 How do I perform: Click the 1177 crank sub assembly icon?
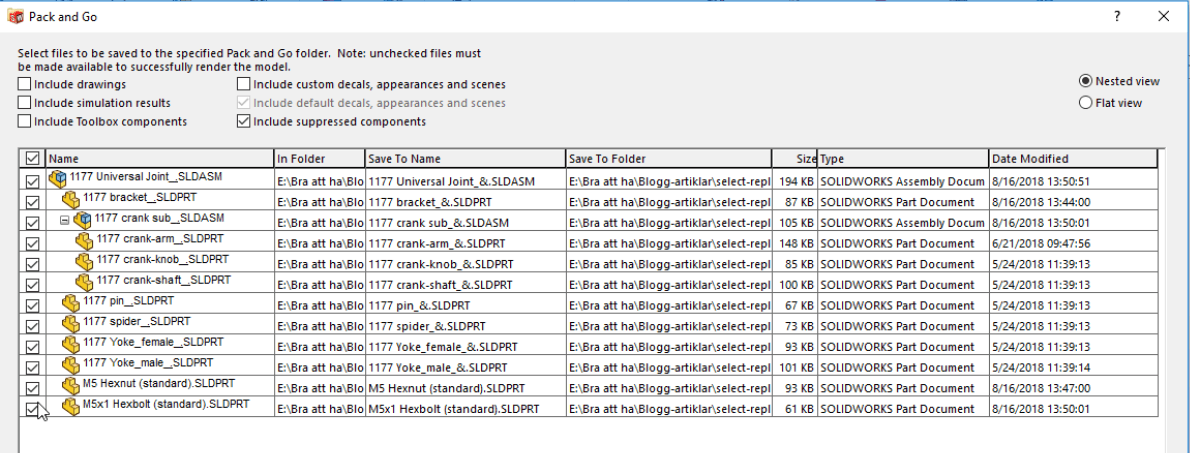(x=82, y=219)
